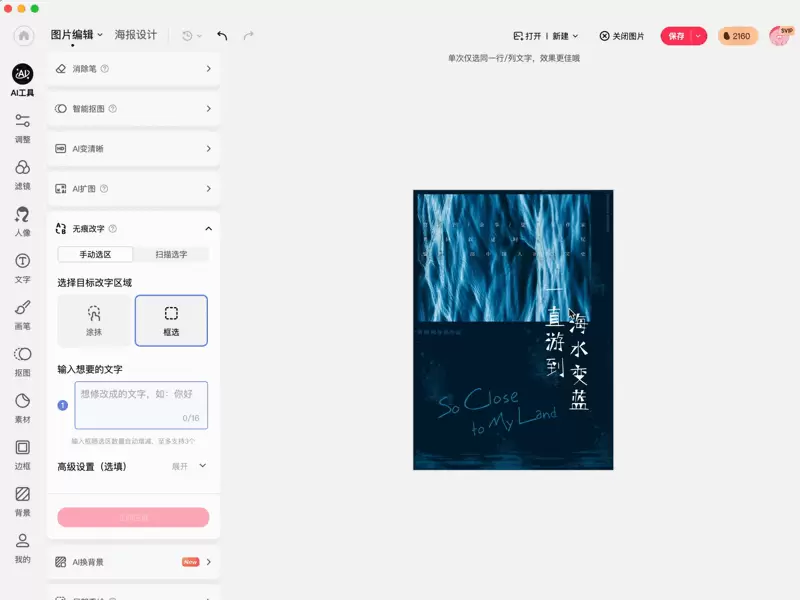Click the 关闭图片 close image button
Viewport: 800px width, 600px height.
coord(622,36)
